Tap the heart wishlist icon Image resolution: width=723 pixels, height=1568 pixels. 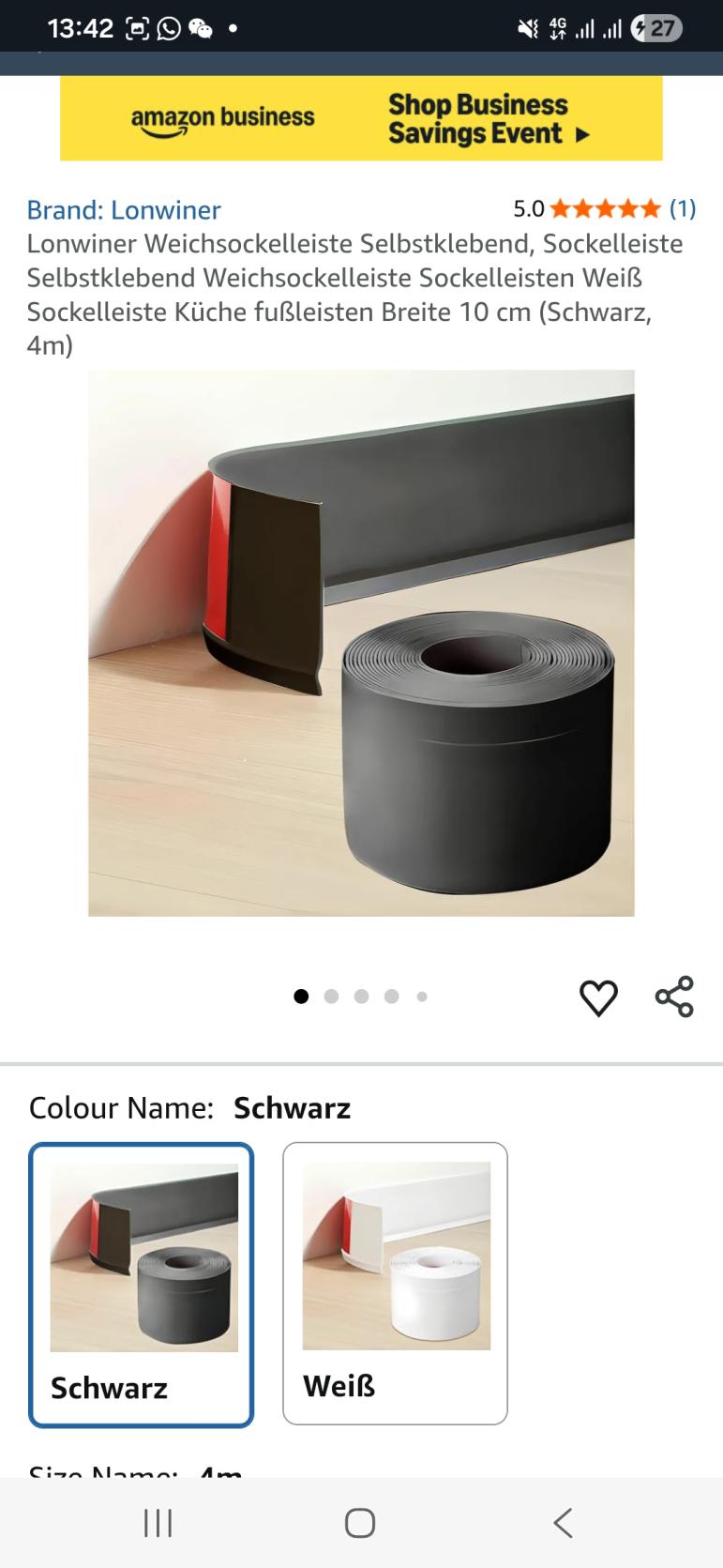click(598, 997)
